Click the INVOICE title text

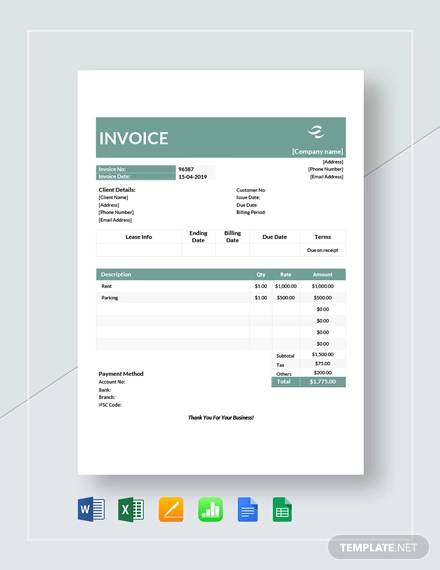[133, 138]
